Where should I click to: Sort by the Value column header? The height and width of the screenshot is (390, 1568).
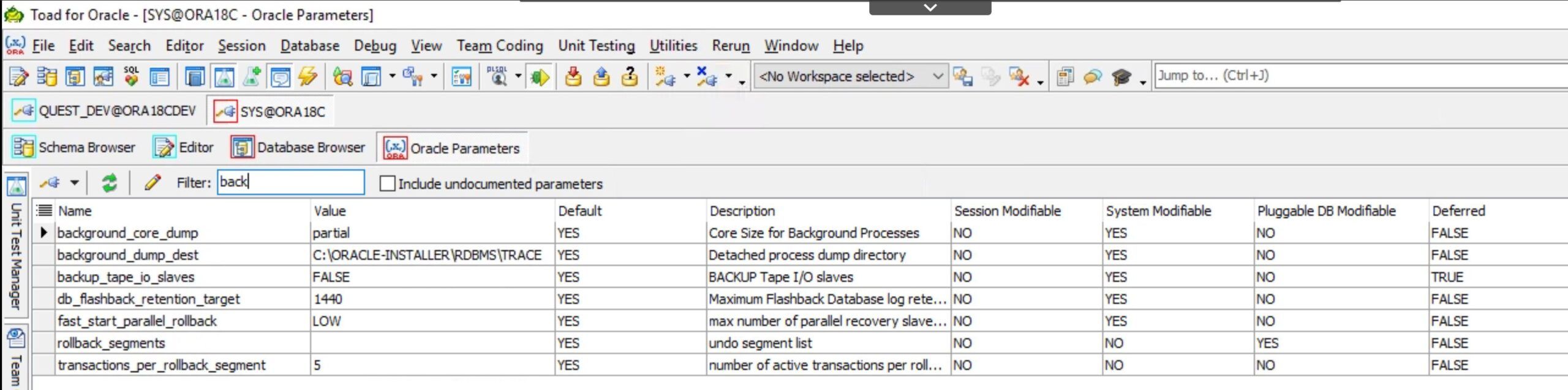pyautogui.click(x=432, y=211)
